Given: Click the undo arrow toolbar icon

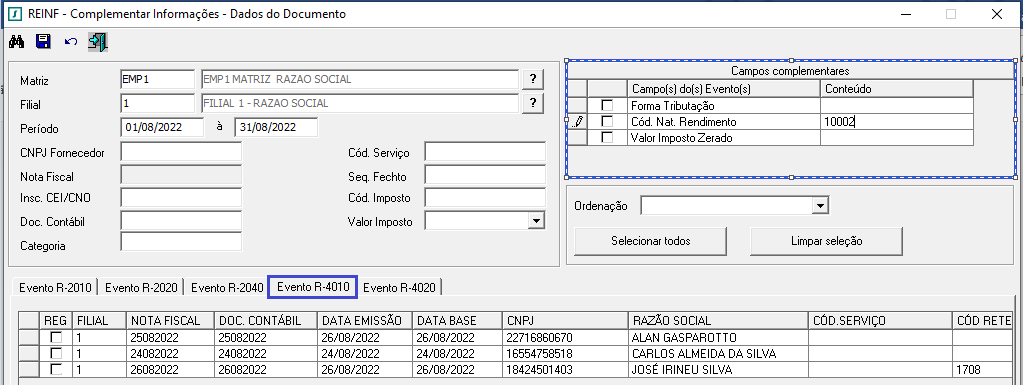Looking at the screenshot, I should coord(70,42).
